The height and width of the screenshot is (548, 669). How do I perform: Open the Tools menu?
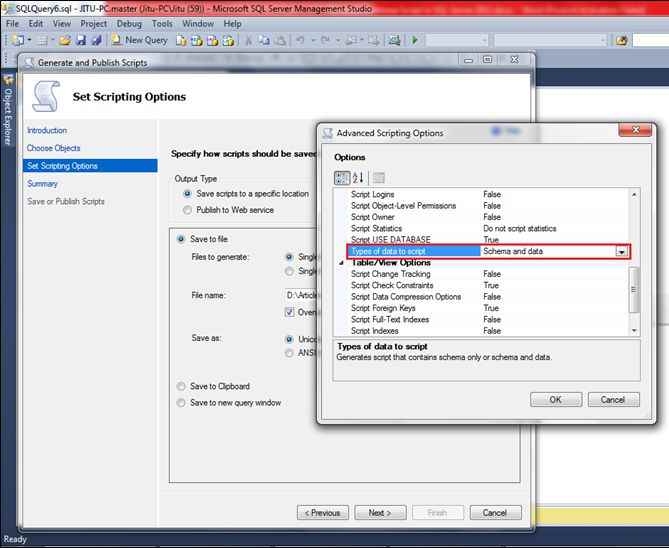(162, 23)
